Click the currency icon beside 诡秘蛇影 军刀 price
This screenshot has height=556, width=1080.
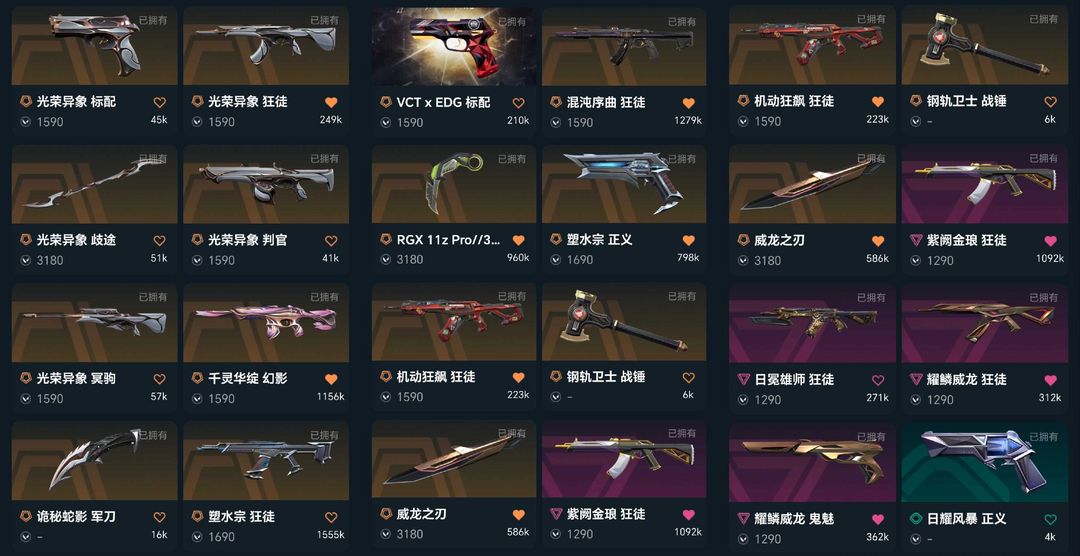click(25, 536)
